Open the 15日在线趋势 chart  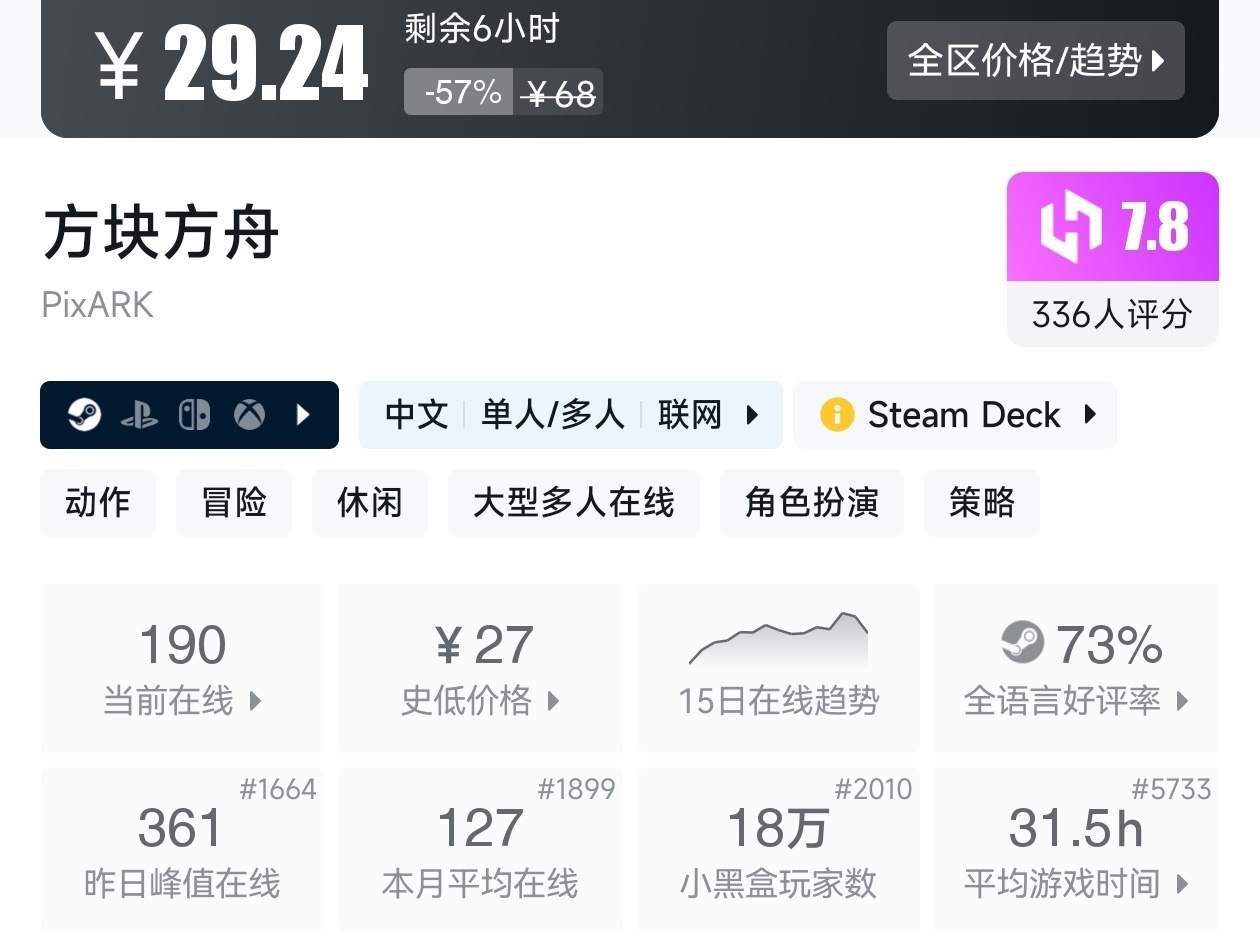[778, 668]
